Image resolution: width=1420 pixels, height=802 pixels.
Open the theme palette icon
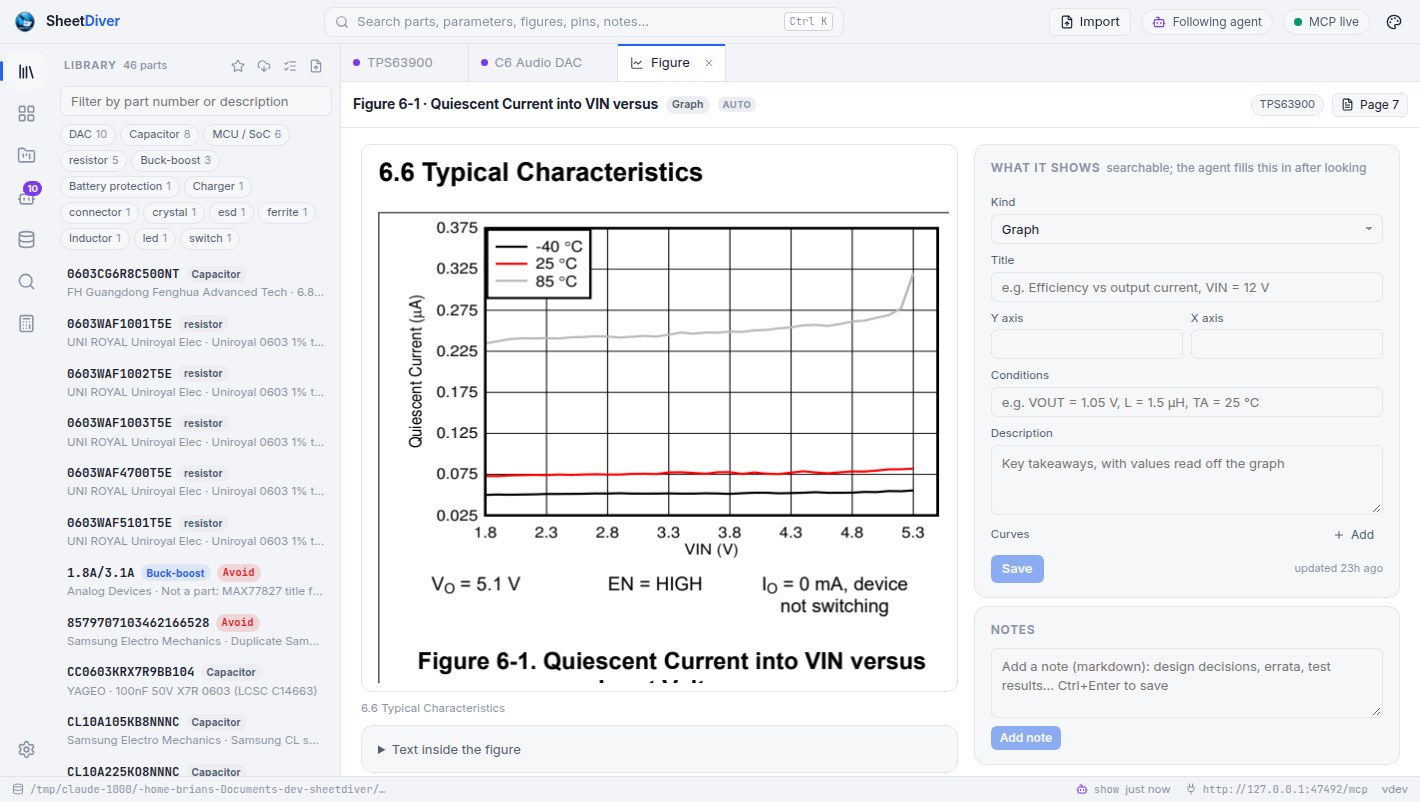tap(1394, 22)
